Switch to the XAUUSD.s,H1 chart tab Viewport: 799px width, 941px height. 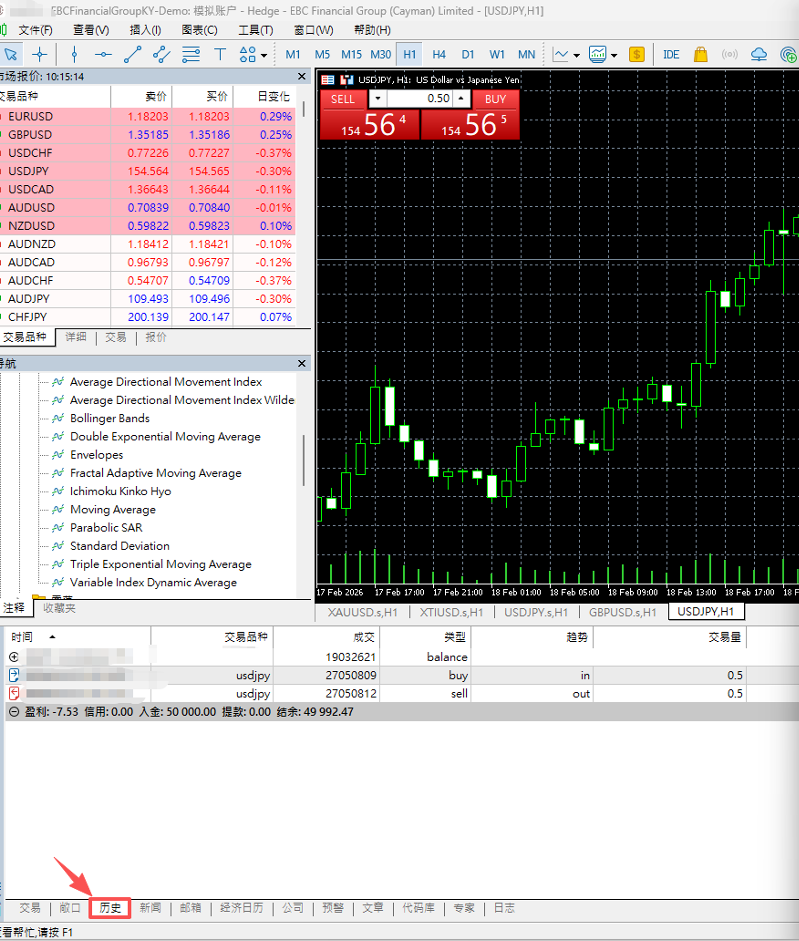[363, 612]
